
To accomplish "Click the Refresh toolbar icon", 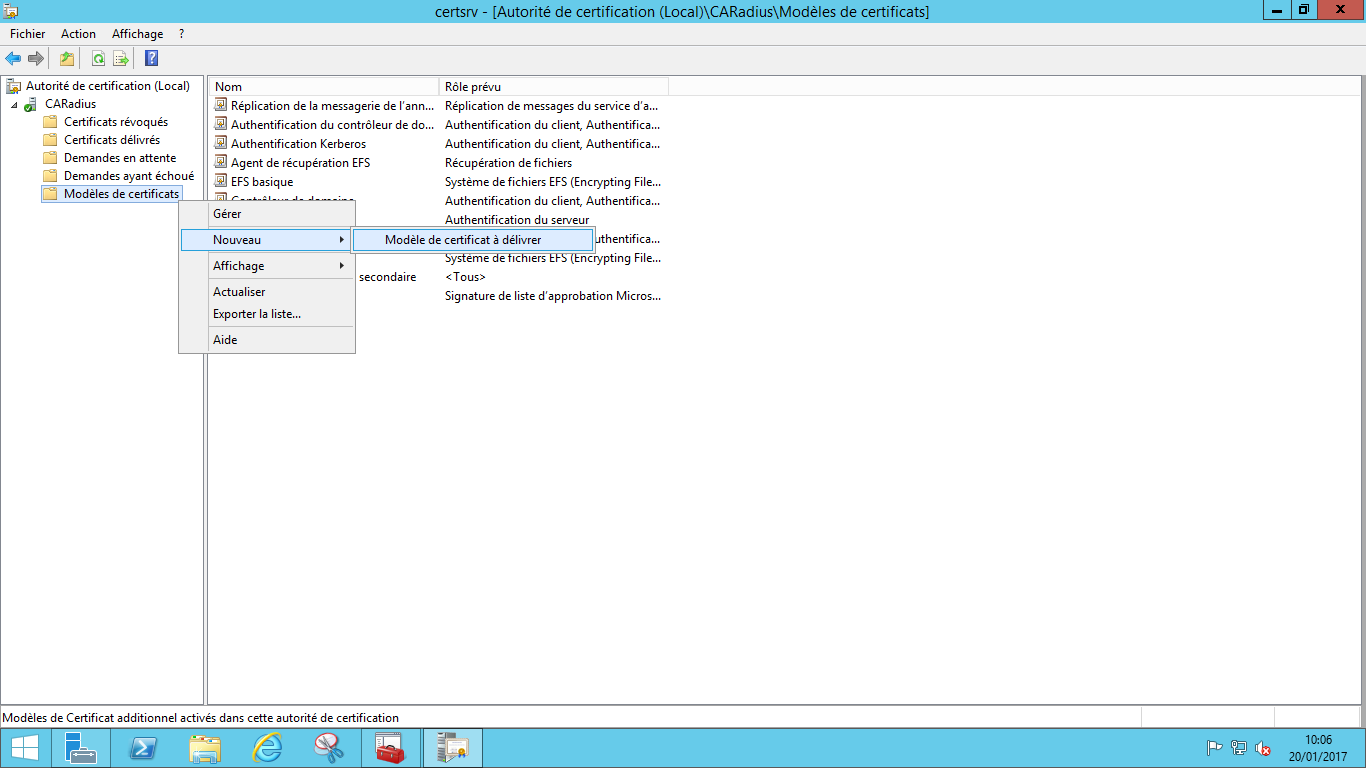I will click(98, 58).
